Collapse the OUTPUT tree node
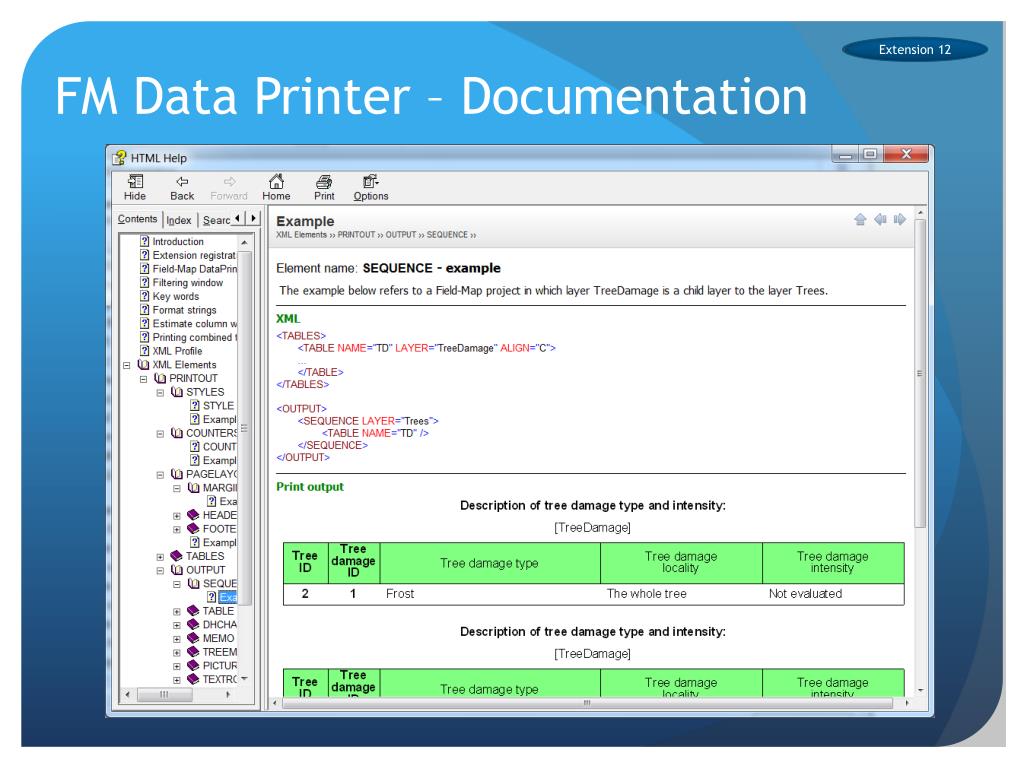Screen dimensions: 1024x768 coord(160,571)
